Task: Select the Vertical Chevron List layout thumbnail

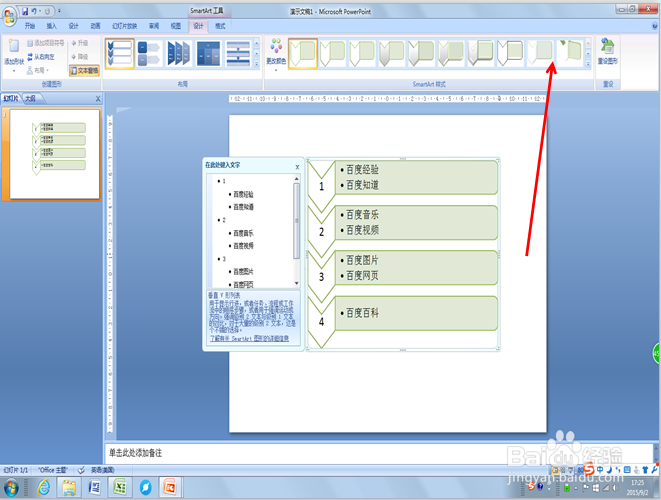Action: tap(120, 54)
